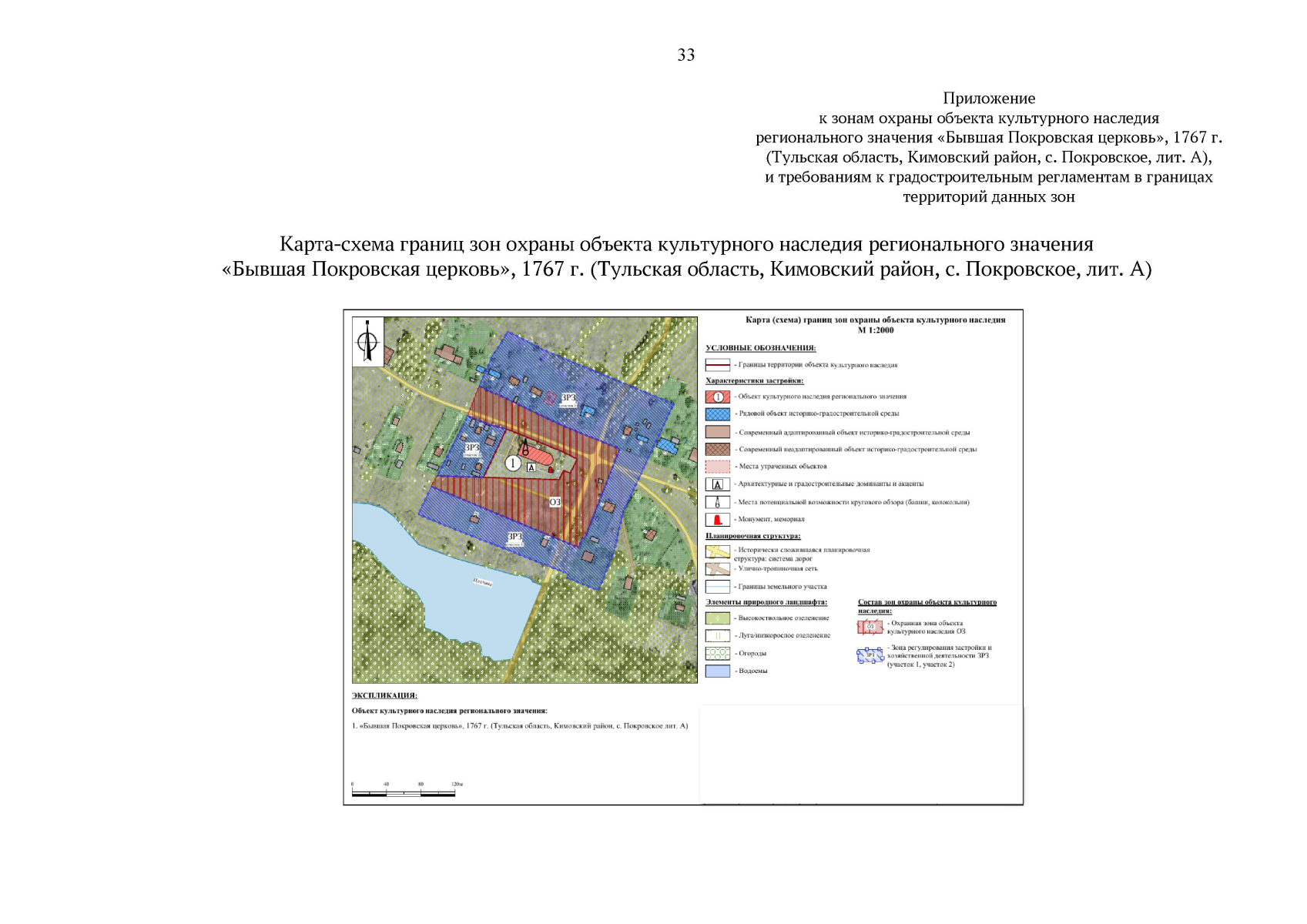The image size is (1307, 924).
Task: Click legend text 'Высокоствольное озеленение'
Action: click(784, 618)
